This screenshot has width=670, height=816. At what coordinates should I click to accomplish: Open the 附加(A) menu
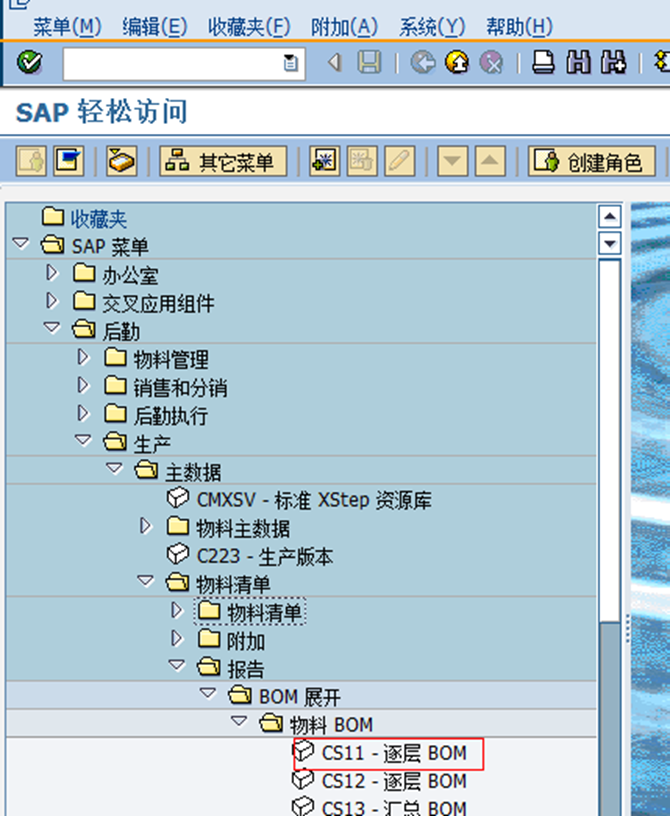point(344,26)
